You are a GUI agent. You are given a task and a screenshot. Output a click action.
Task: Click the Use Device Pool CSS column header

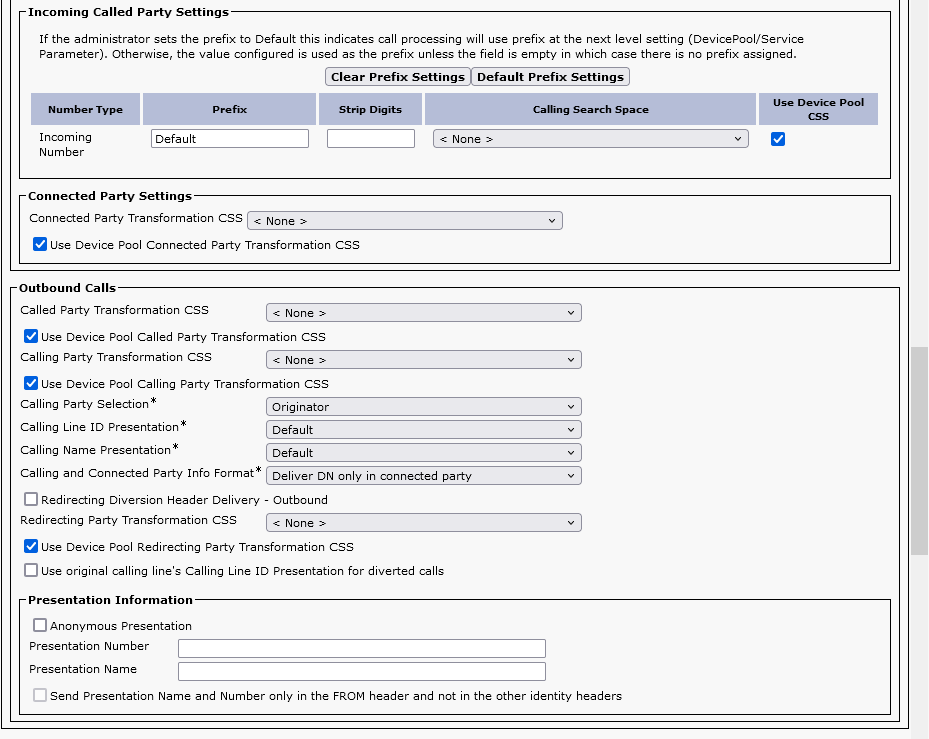click(818, 109)
